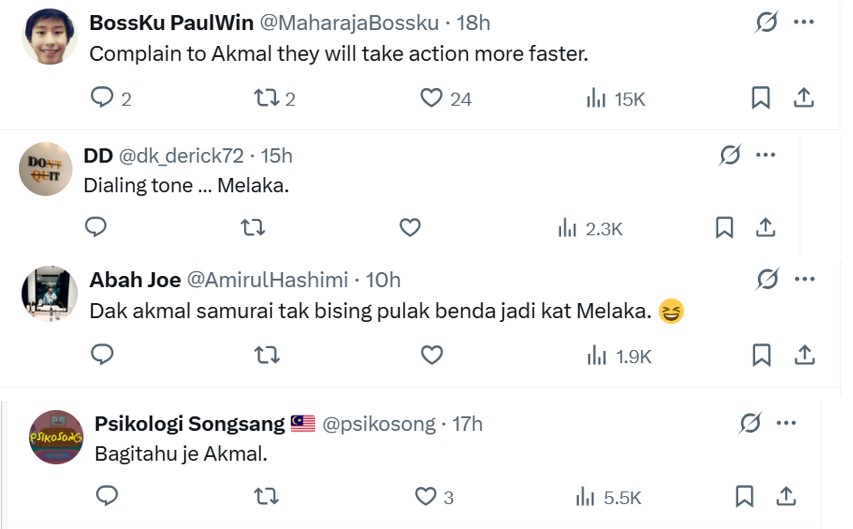Open three-dot menu on DD's tweet
The height and width of the screenshot is (529, 853).
click(766, 155)
